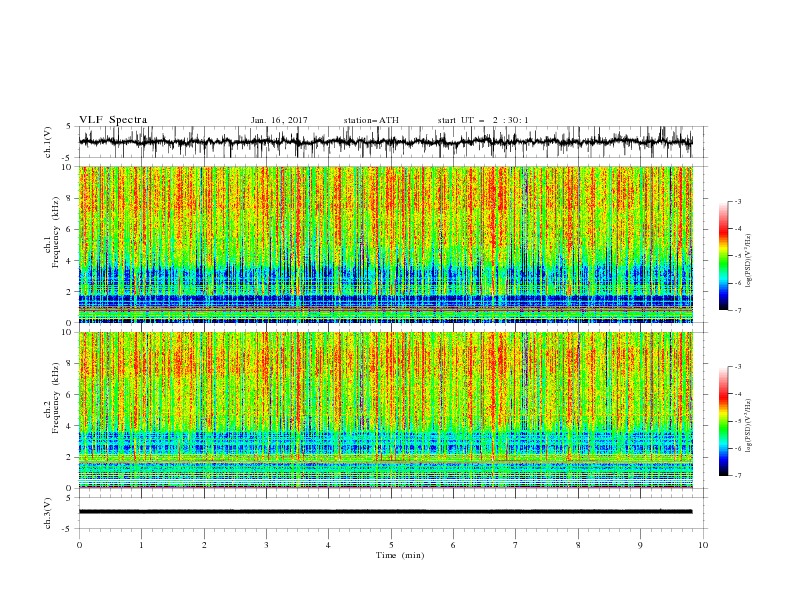The height and width of the screenshot is (612, 792).
Task: Click the "station=ATH" header label
Action: click(371, 120)
